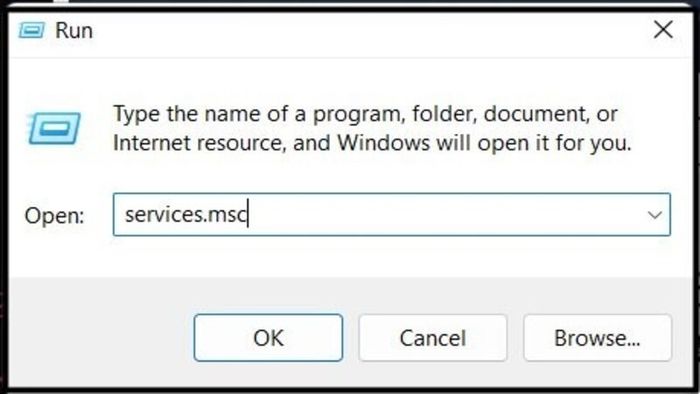This screenshot has height=394, width=700.
Task: Click the large Run dialog icon
Action: click(54, 129)
